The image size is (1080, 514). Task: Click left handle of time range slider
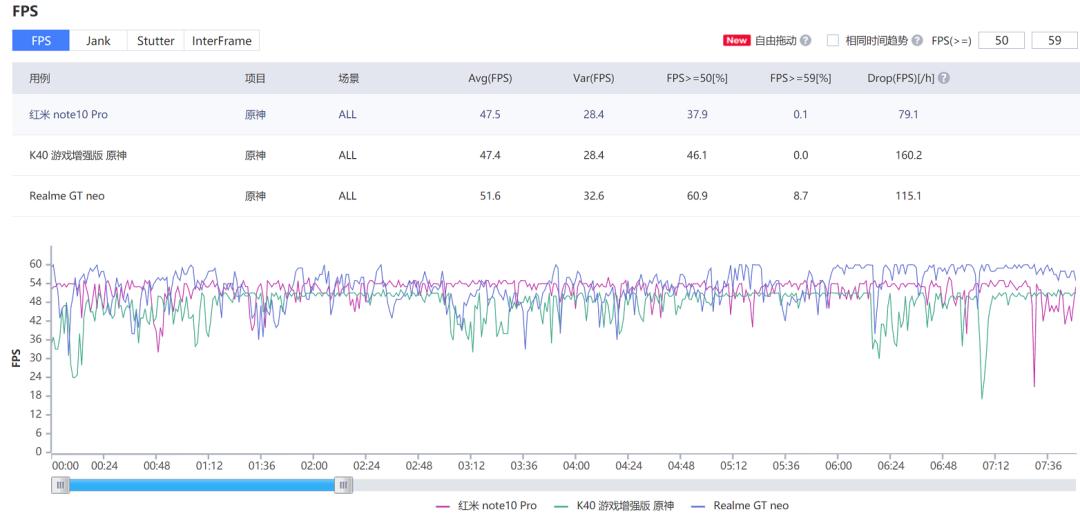click(61, 485)
